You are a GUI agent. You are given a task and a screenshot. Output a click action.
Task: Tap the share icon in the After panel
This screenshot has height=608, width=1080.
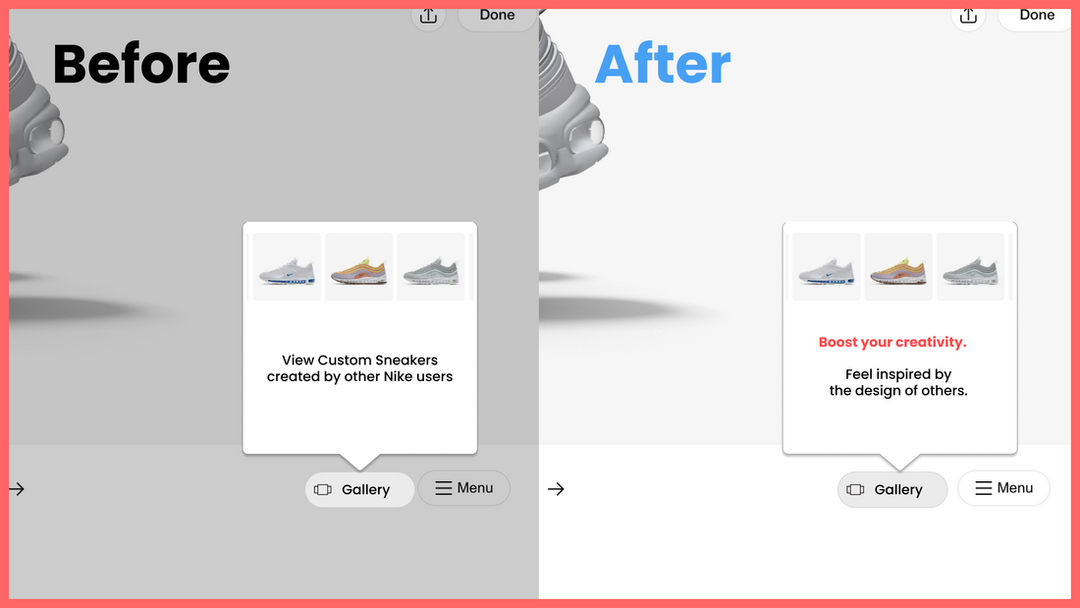(x=968, y=16)
